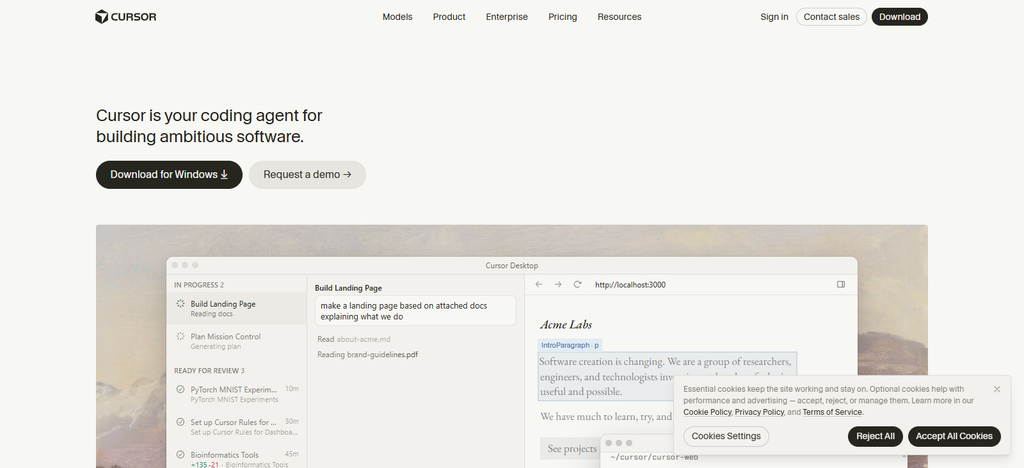Click Download for Windows button

[x=169, y=174]
